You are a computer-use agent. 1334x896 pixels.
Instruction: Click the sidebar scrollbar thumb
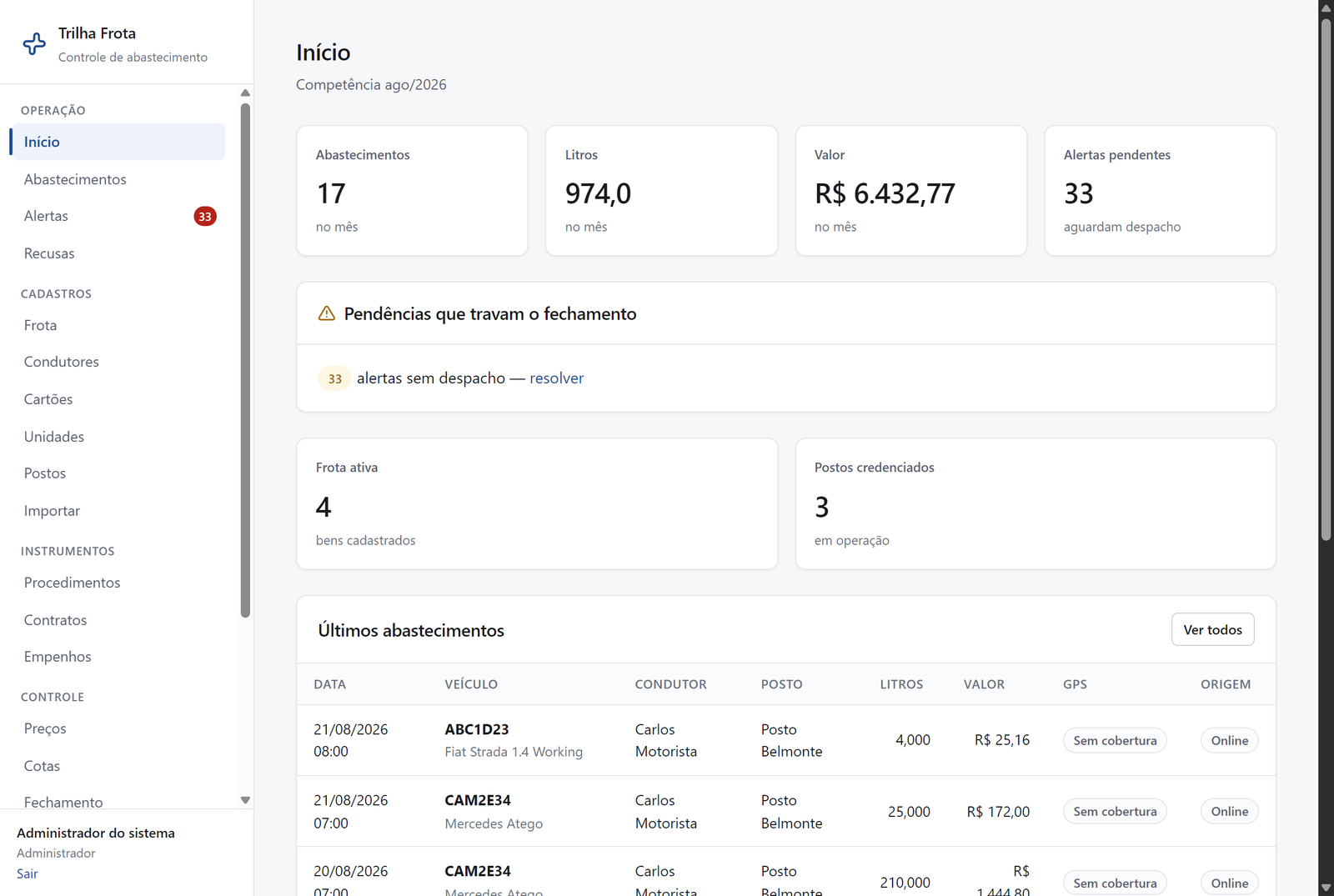[x=245, y=360]
